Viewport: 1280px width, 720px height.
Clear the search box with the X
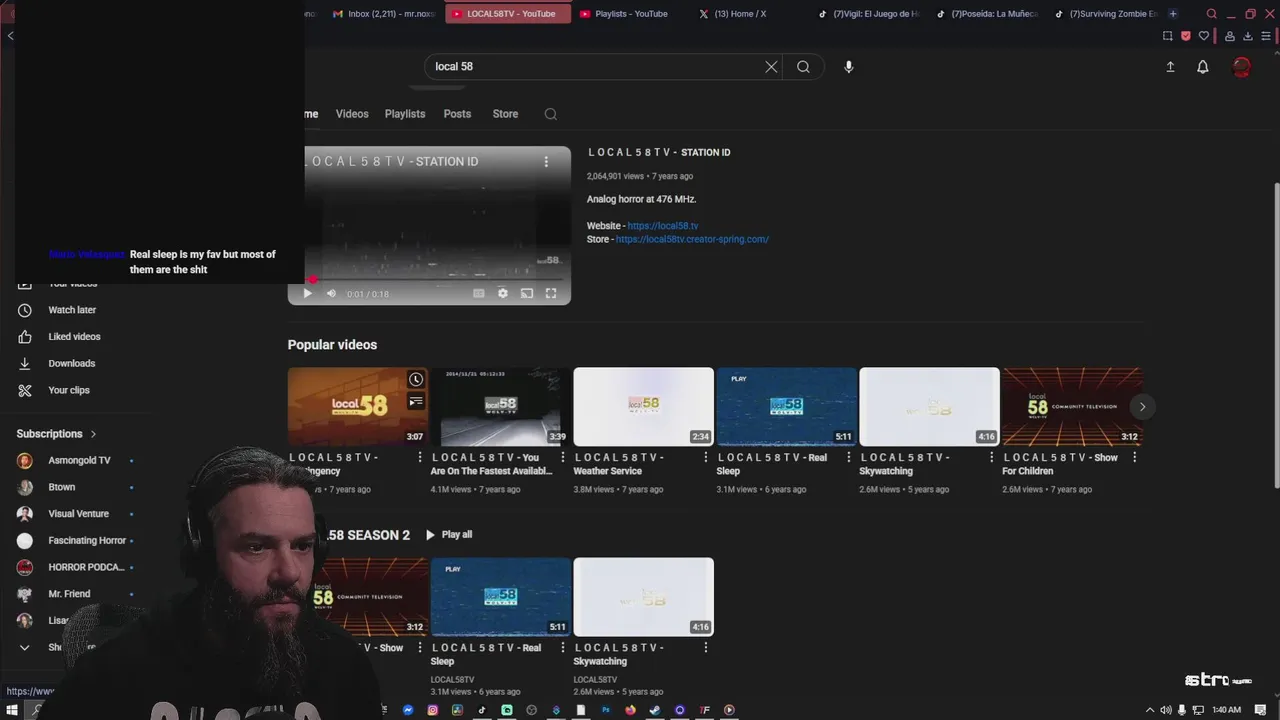tap(771, 67)
